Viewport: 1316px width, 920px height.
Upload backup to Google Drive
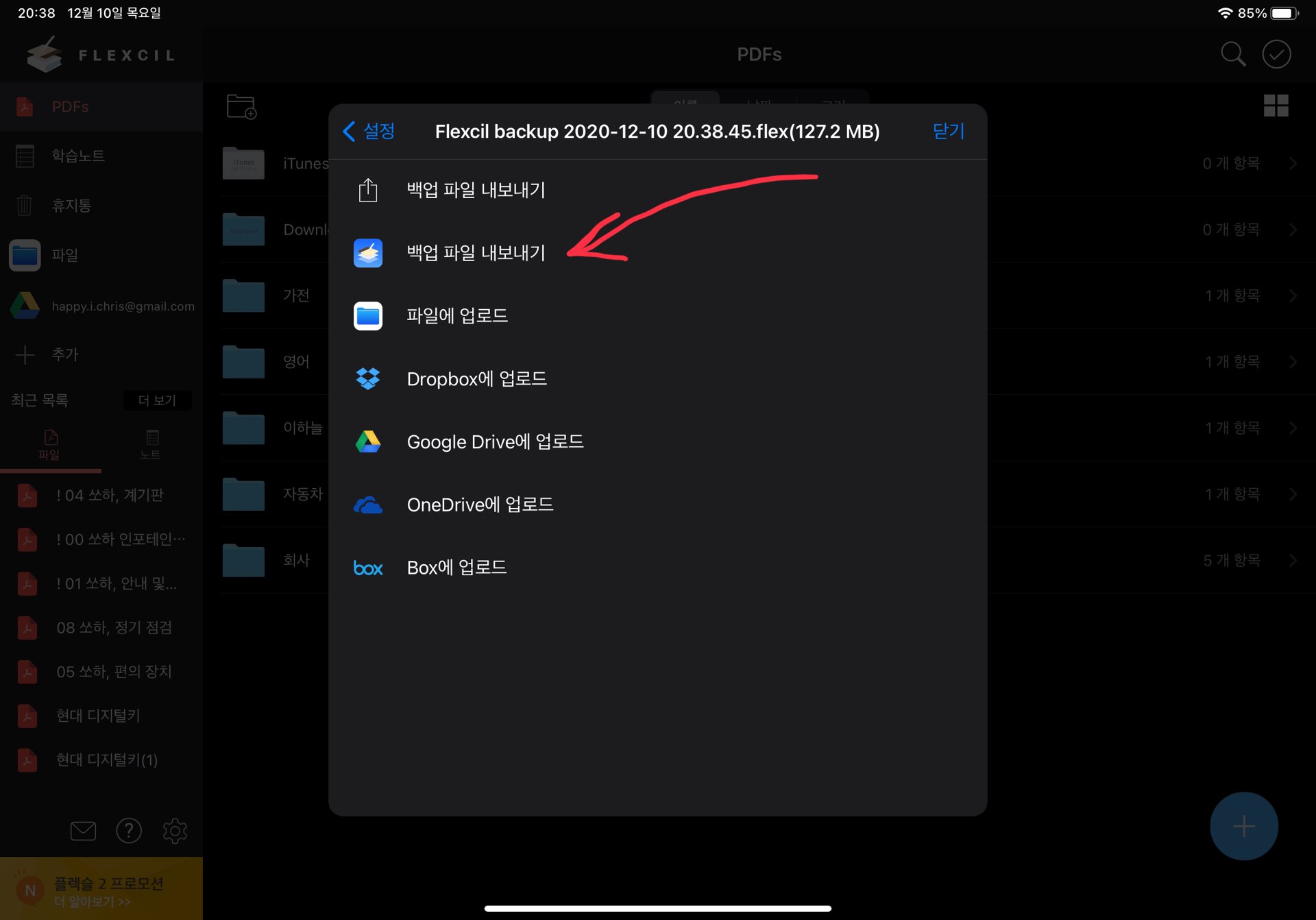coord(494,442)
